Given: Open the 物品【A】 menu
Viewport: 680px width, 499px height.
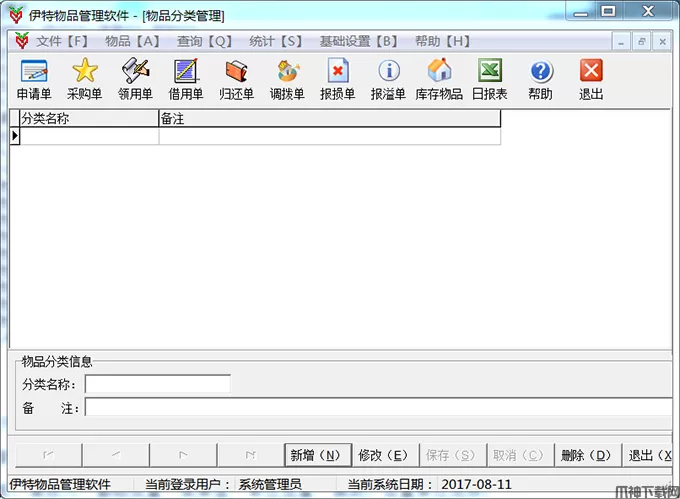Looking at the screenshot, I should click(x=132, y=41).
